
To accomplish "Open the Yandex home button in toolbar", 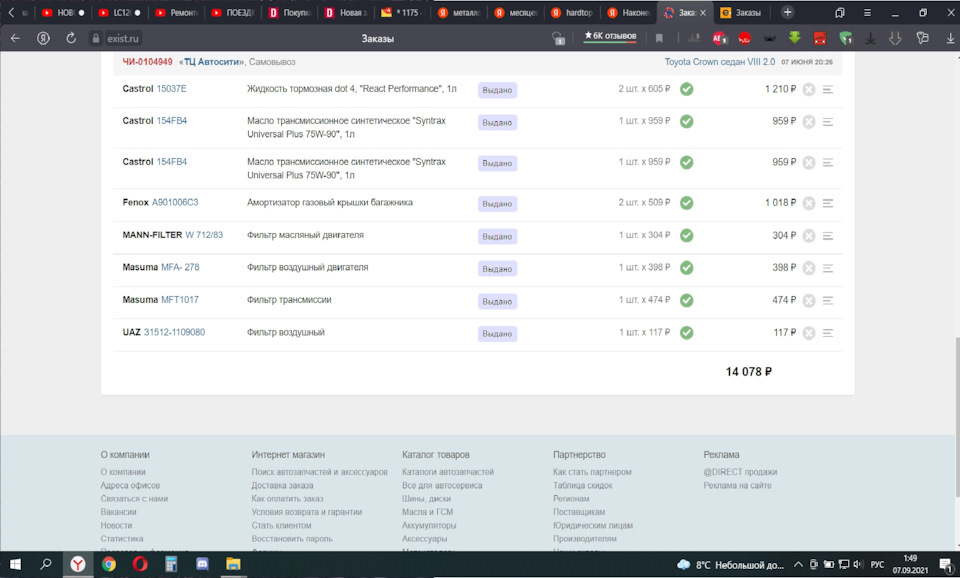I will (43, 38).
